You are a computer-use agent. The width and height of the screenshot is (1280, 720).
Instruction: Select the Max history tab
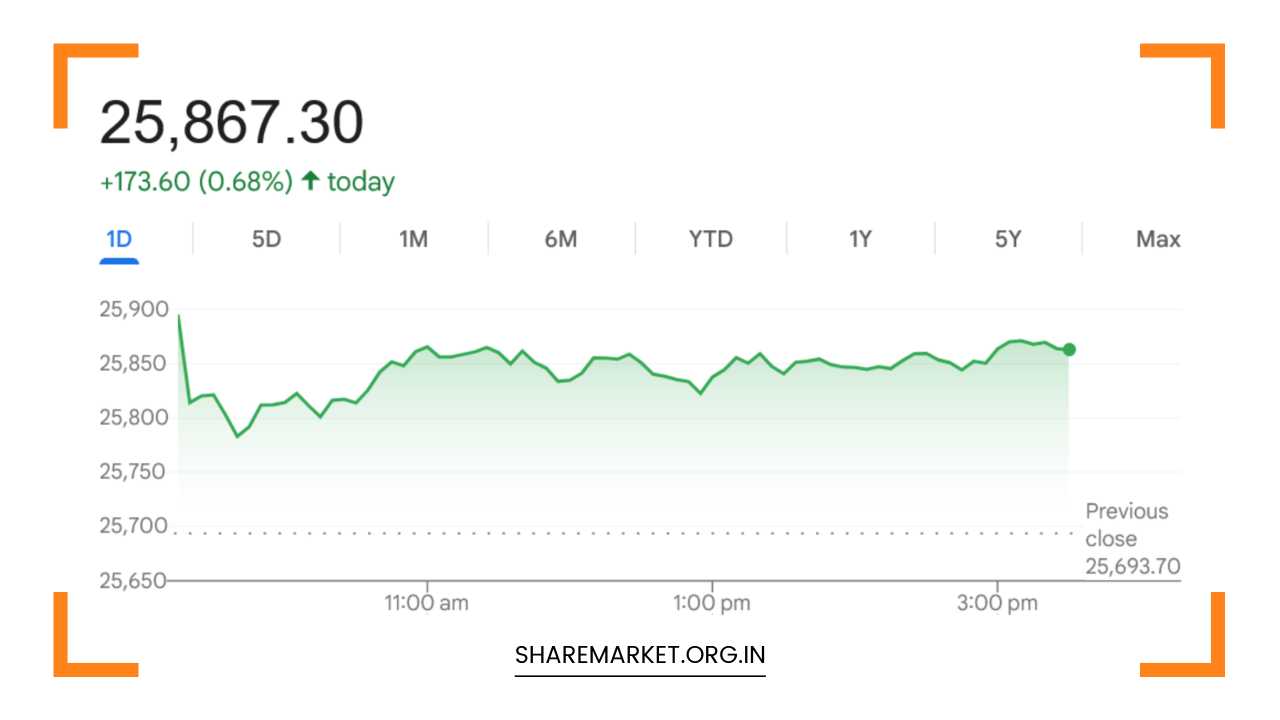tap(1158, 239)
